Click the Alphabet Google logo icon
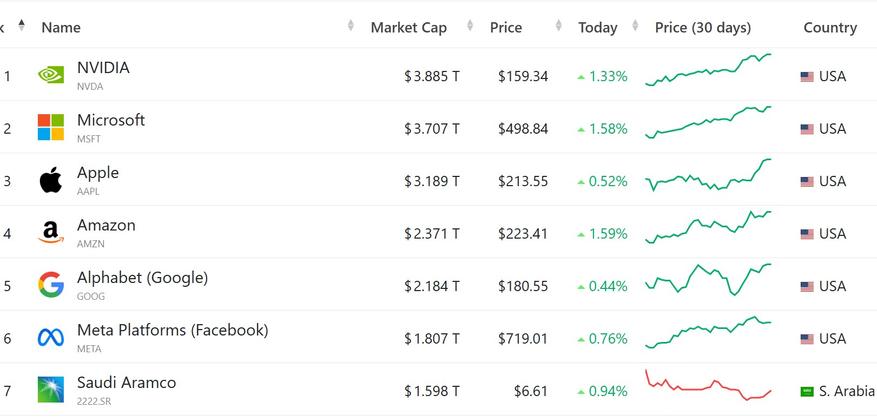The width and height of the screenshot is (877, 417). click(51, 286)
